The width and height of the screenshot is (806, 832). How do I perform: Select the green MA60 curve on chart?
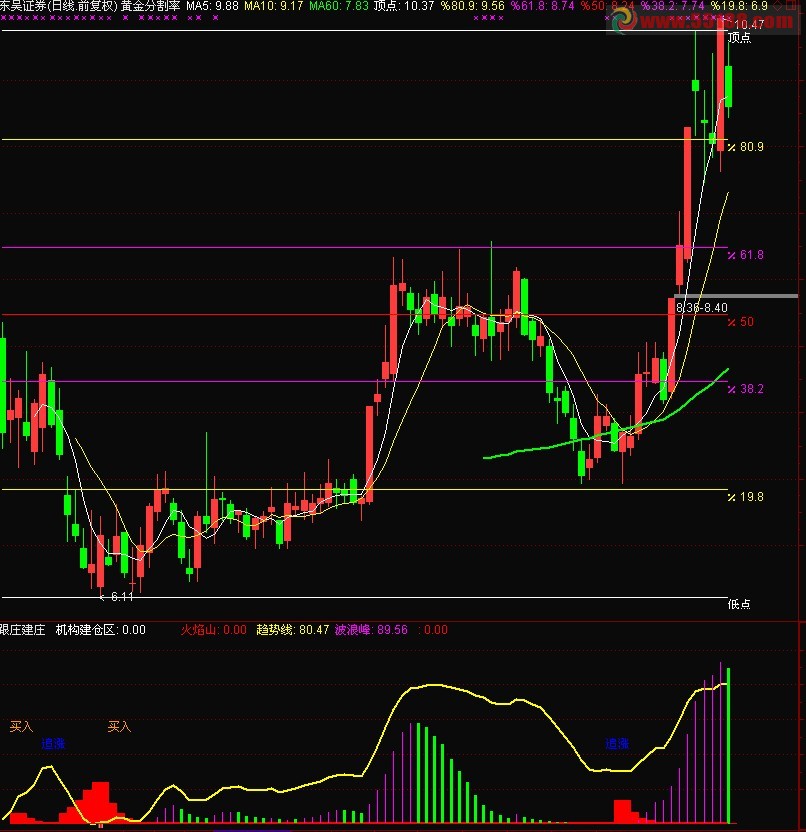tap(605, 434)
